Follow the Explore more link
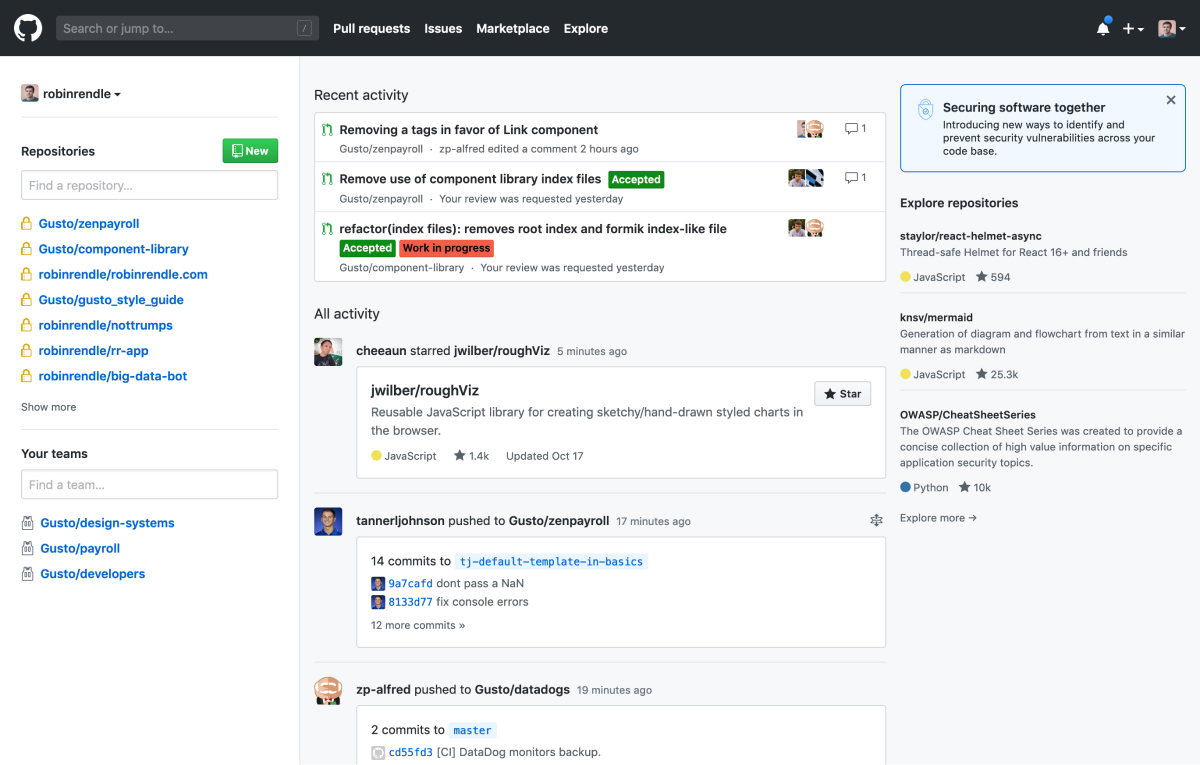The height and width of the screenshot is (765, 1200). tap(938, 518)
